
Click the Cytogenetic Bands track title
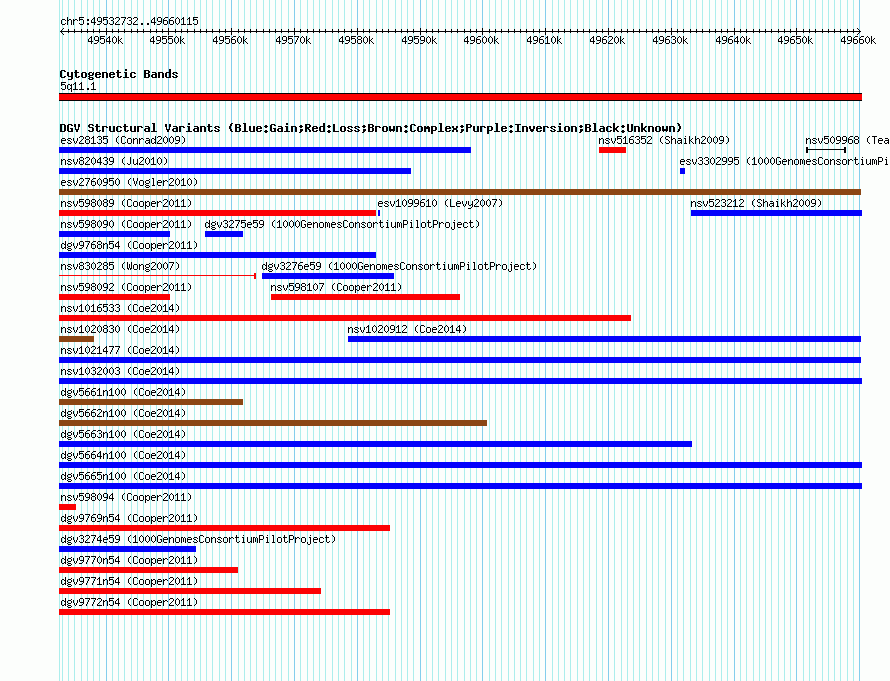click(119, 74)
